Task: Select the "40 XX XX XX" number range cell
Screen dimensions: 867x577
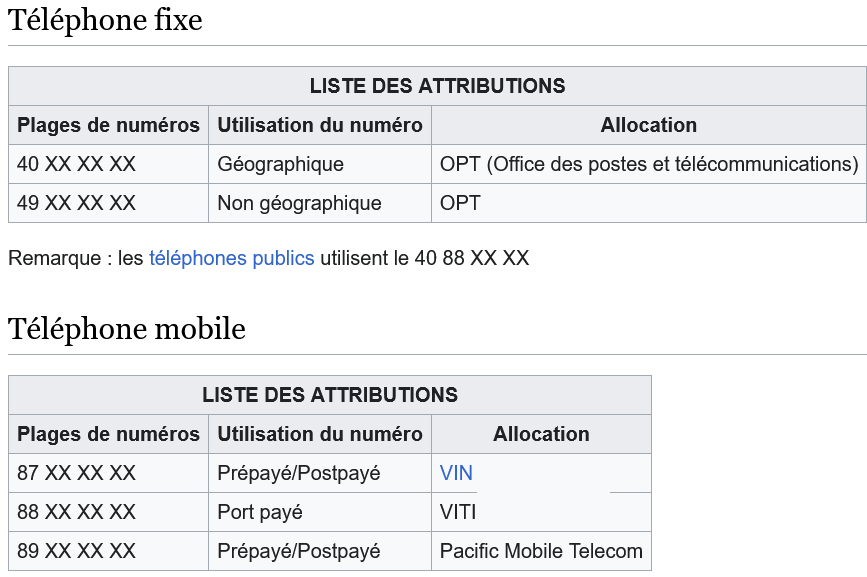Action: [x=77, y=164]
